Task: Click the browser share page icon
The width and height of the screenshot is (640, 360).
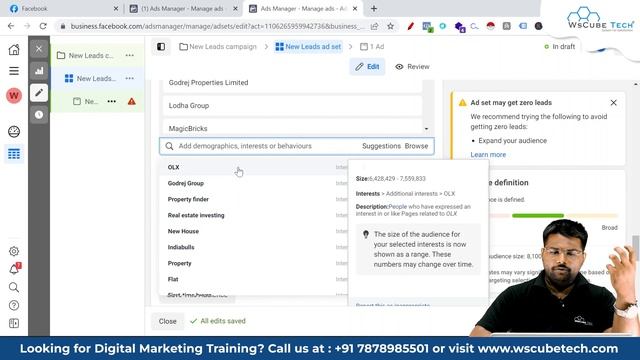Action: click(374, 26)
